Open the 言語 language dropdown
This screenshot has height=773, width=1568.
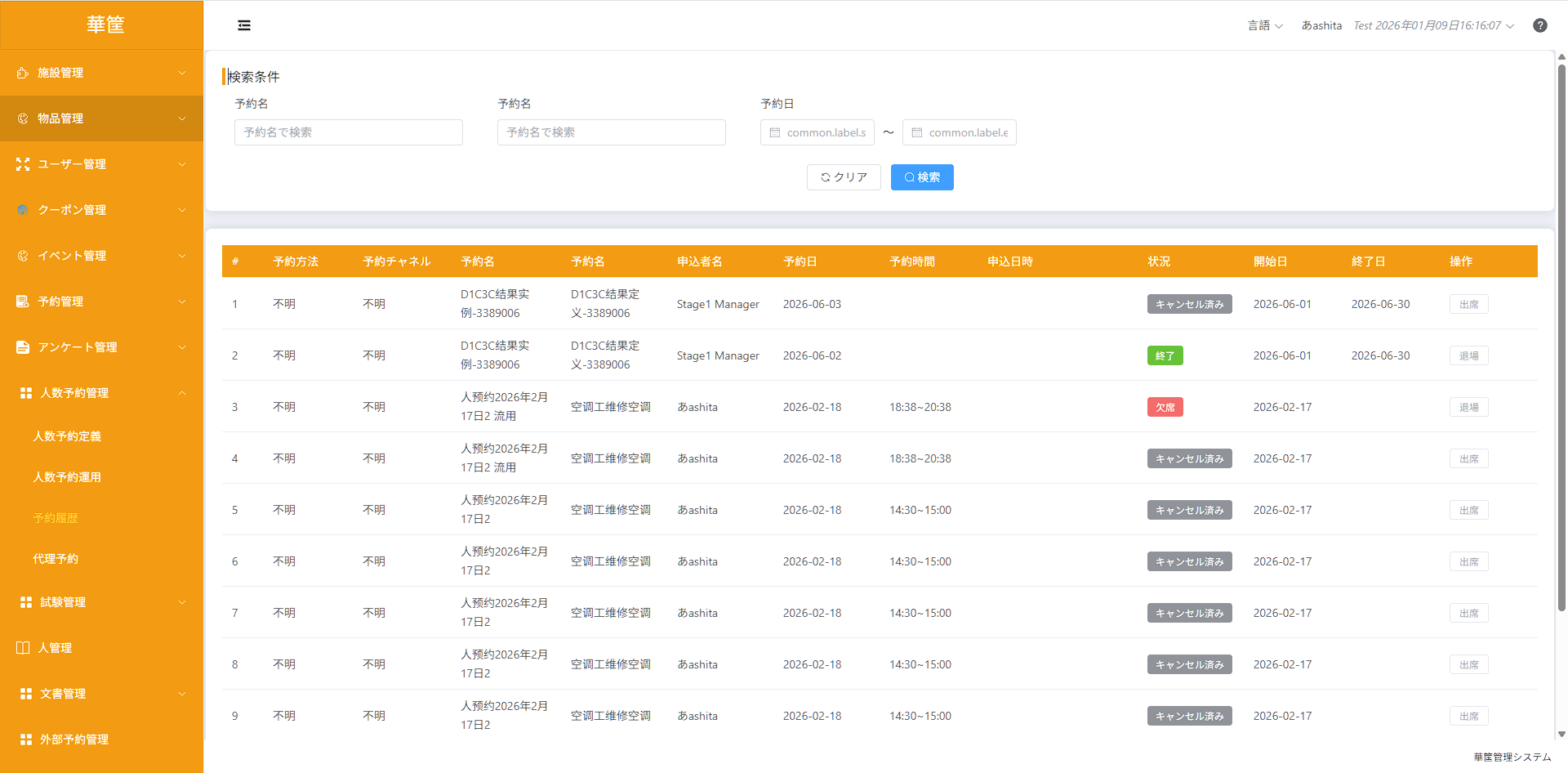1265,25
